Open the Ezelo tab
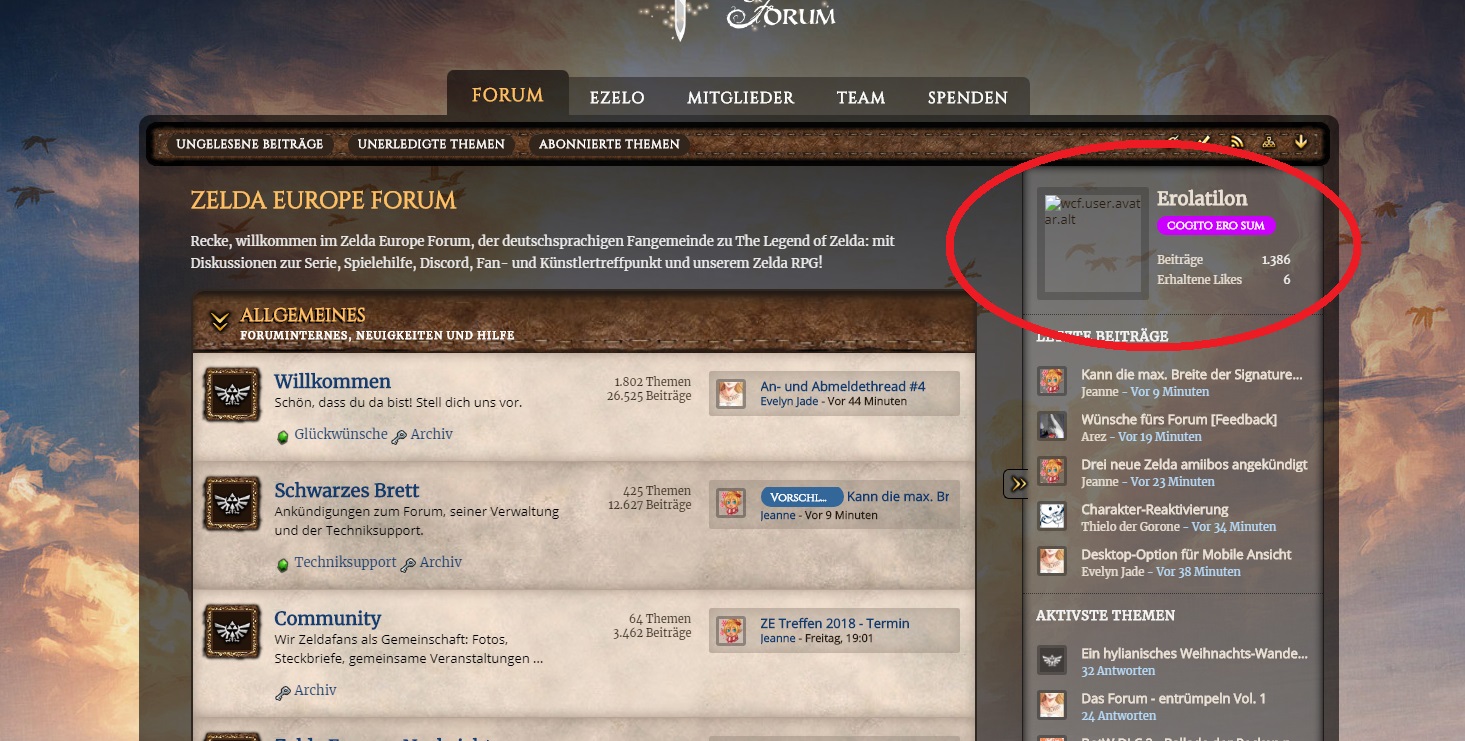The width and height of the screenshot is (1465, 741). pos(617,98)
